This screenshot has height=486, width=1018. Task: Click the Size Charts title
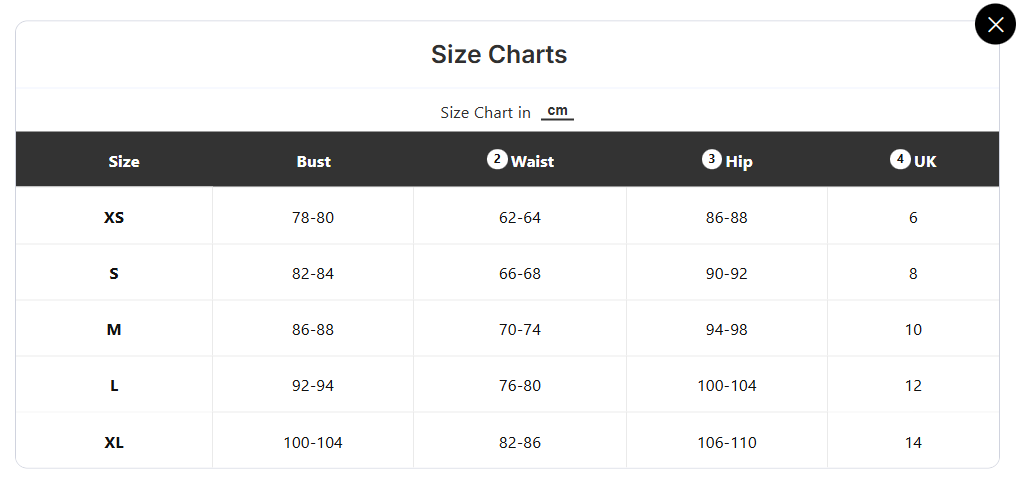pos(499,54)
